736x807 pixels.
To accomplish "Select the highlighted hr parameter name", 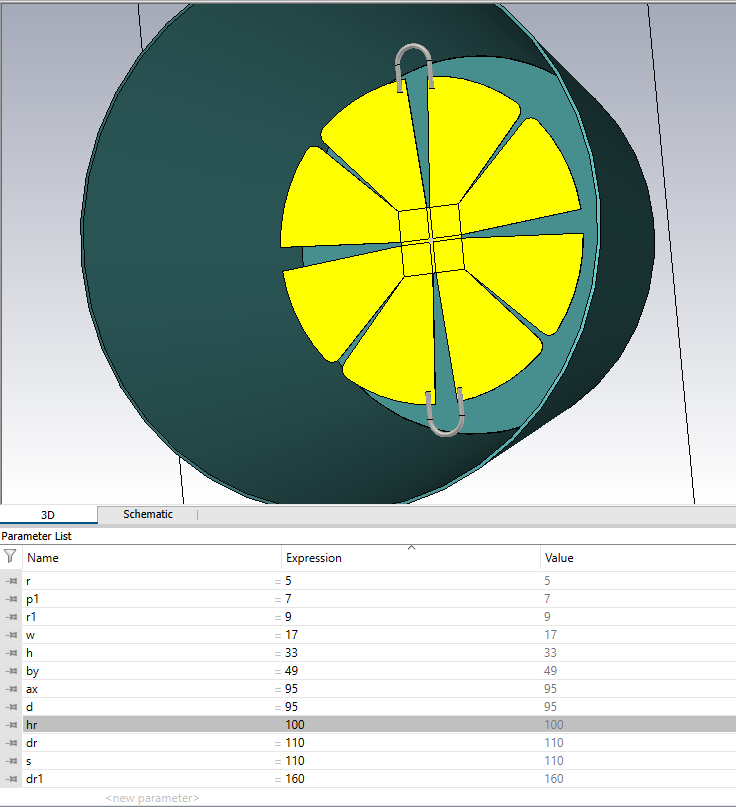I will 31,725.
